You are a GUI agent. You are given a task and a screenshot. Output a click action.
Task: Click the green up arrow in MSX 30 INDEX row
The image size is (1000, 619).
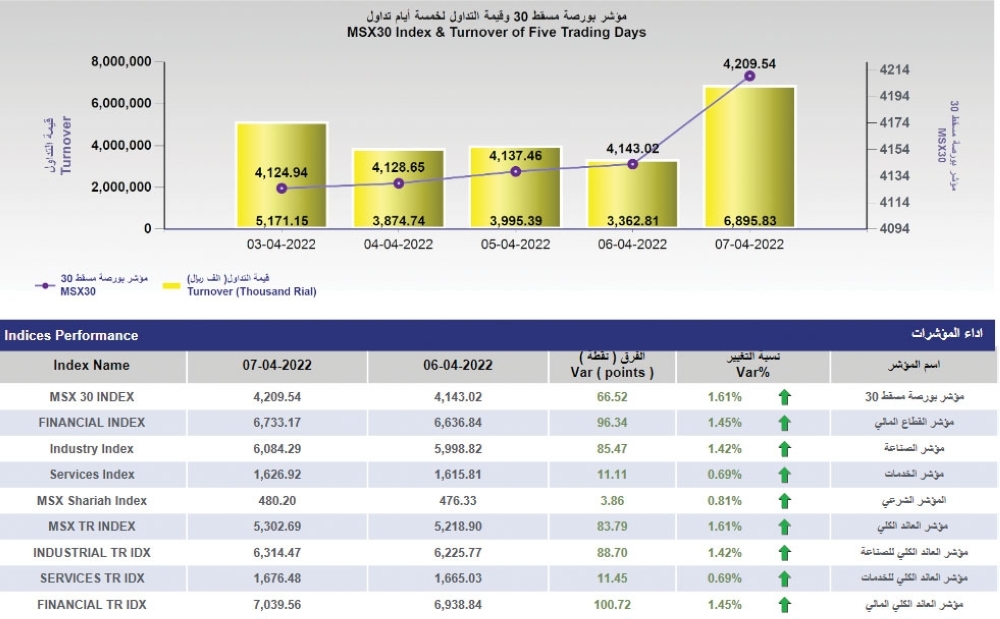click(784, 397)
